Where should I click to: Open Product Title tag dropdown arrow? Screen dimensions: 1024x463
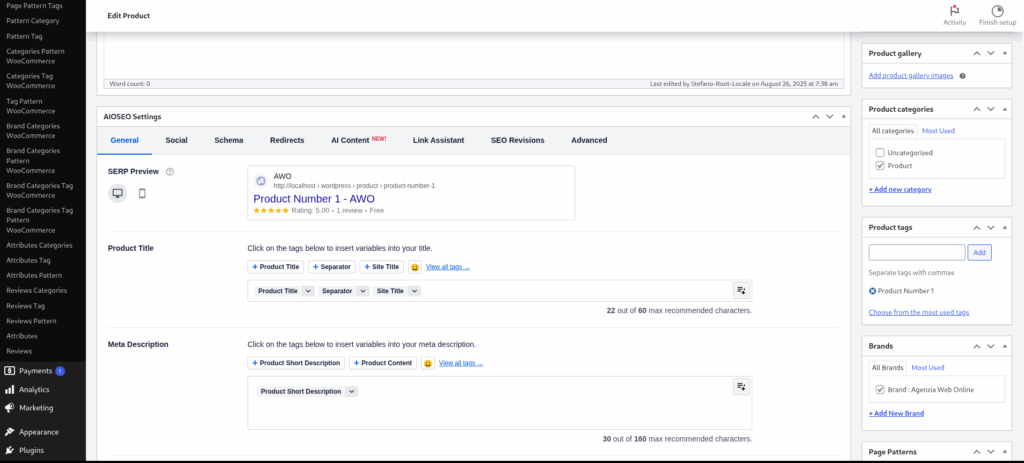pyautogui.click(x=308, y=291)
